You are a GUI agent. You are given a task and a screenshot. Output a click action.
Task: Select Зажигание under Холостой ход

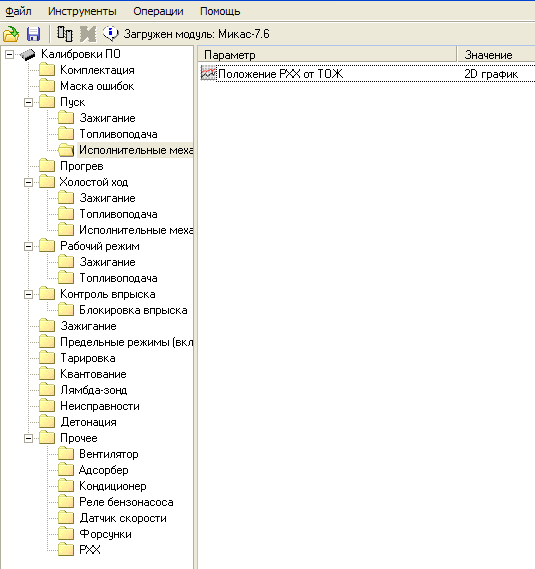107,198
